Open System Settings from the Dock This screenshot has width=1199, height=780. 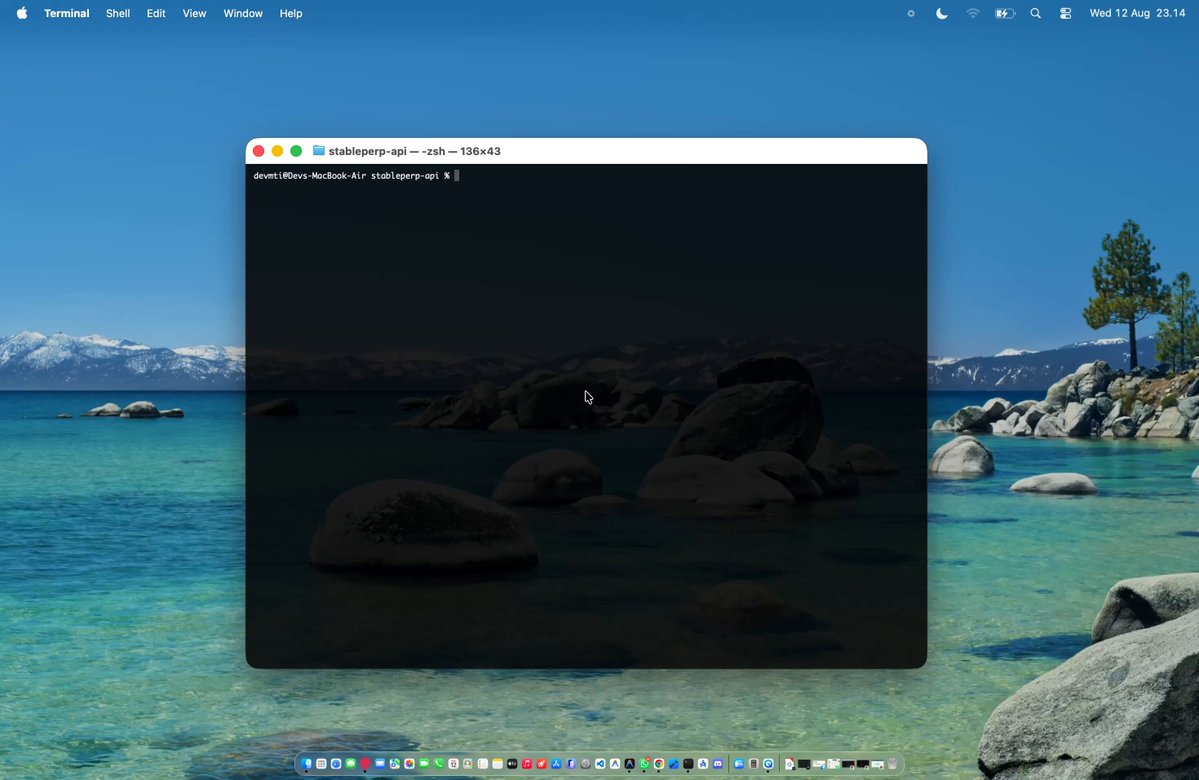click(x=586, y=763)
